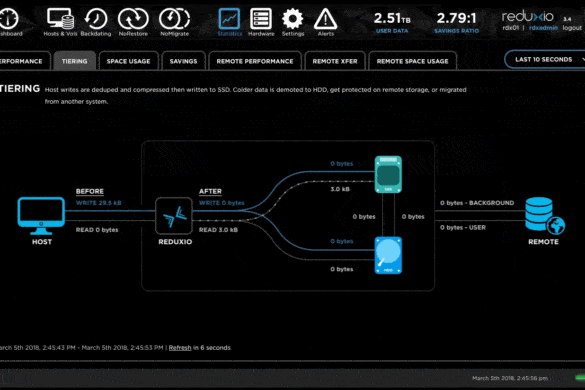Click the rdx01 system name
This screenshot has width=585, height=390.
coord(510,28)
